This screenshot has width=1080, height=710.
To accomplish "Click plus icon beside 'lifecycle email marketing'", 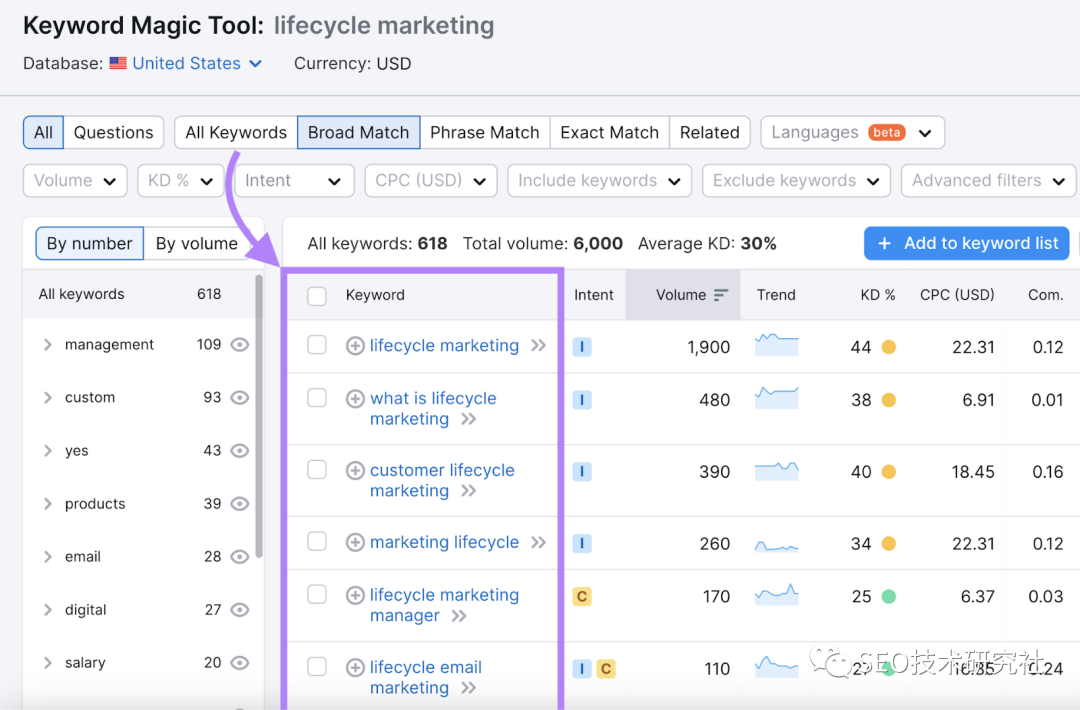I will pyautogui.click(x=355, y=668).
